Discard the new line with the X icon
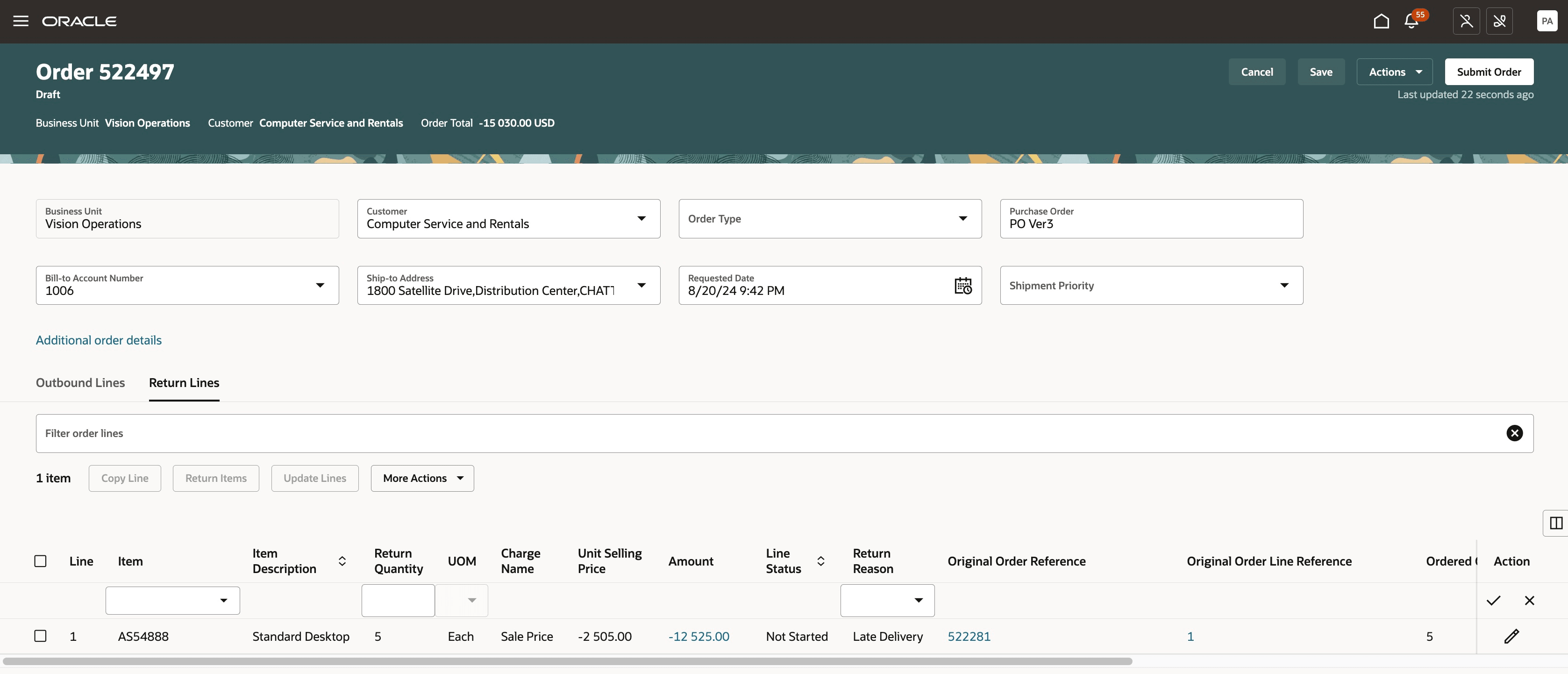 point(1529,601)
